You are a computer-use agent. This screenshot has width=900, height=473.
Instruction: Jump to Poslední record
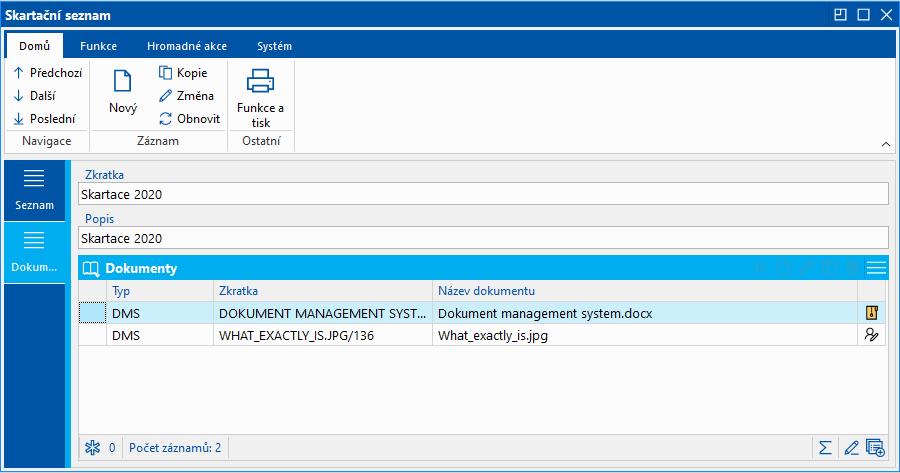tap(45, 118)
